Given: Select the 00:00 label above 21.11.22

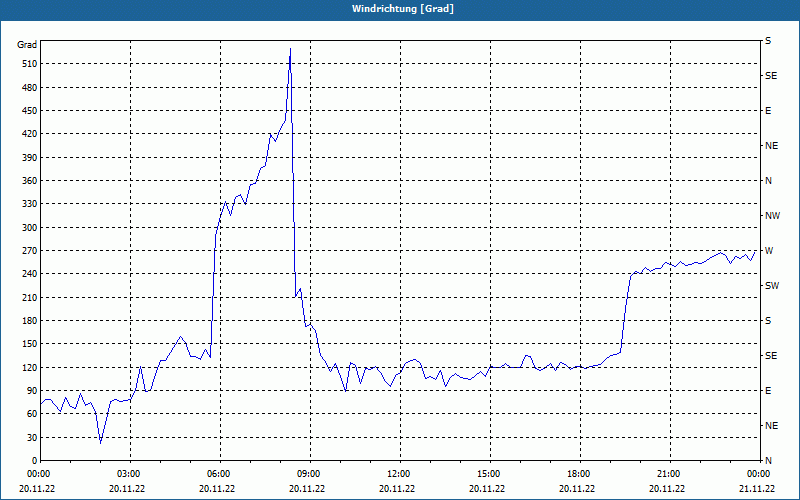Looking at the screenshot, I should 759,473.
